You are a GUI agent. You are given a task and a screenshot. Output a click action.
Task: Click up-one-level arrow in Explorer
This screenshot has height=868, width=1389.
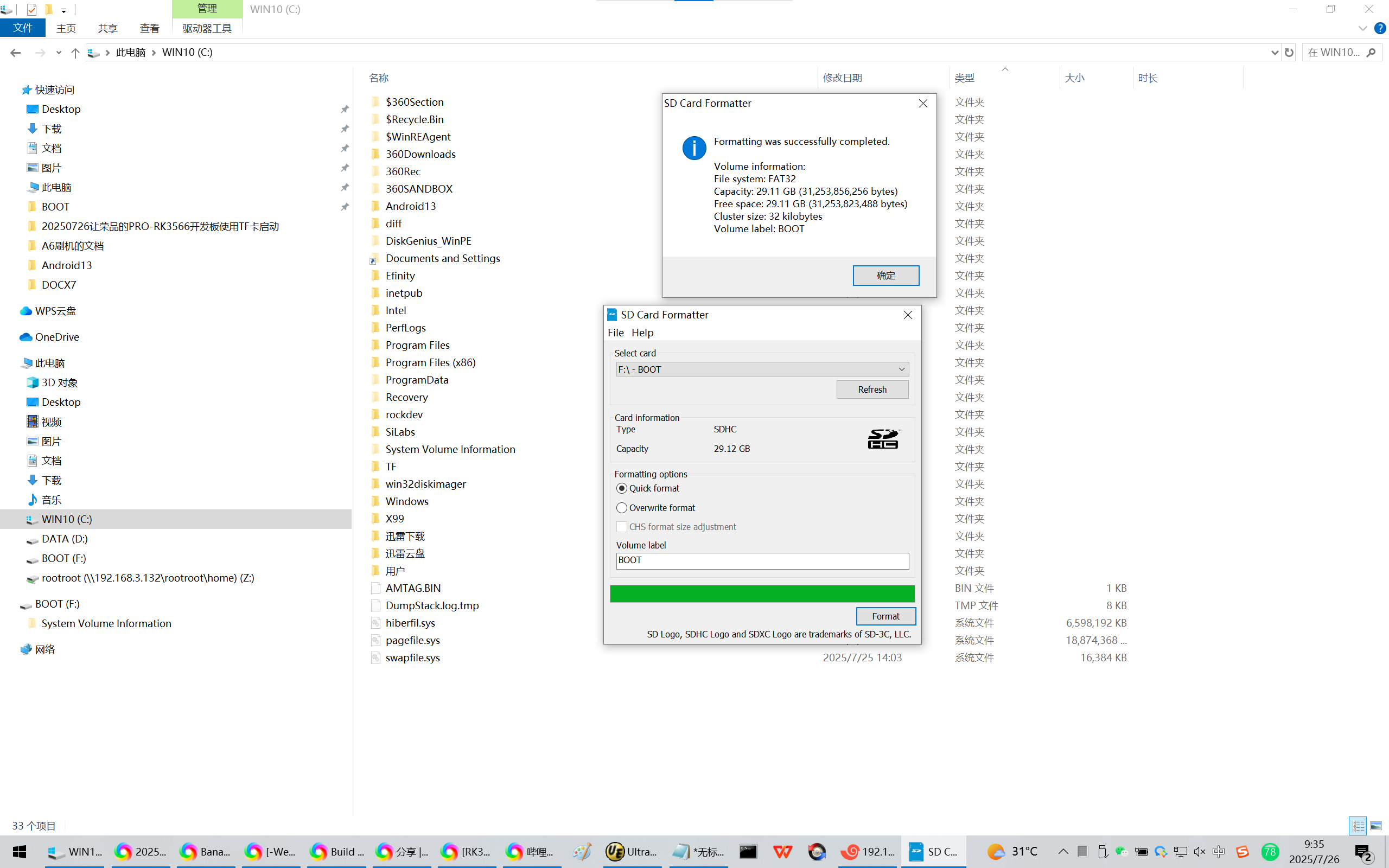pyautogui.click(x=75, y=52)
